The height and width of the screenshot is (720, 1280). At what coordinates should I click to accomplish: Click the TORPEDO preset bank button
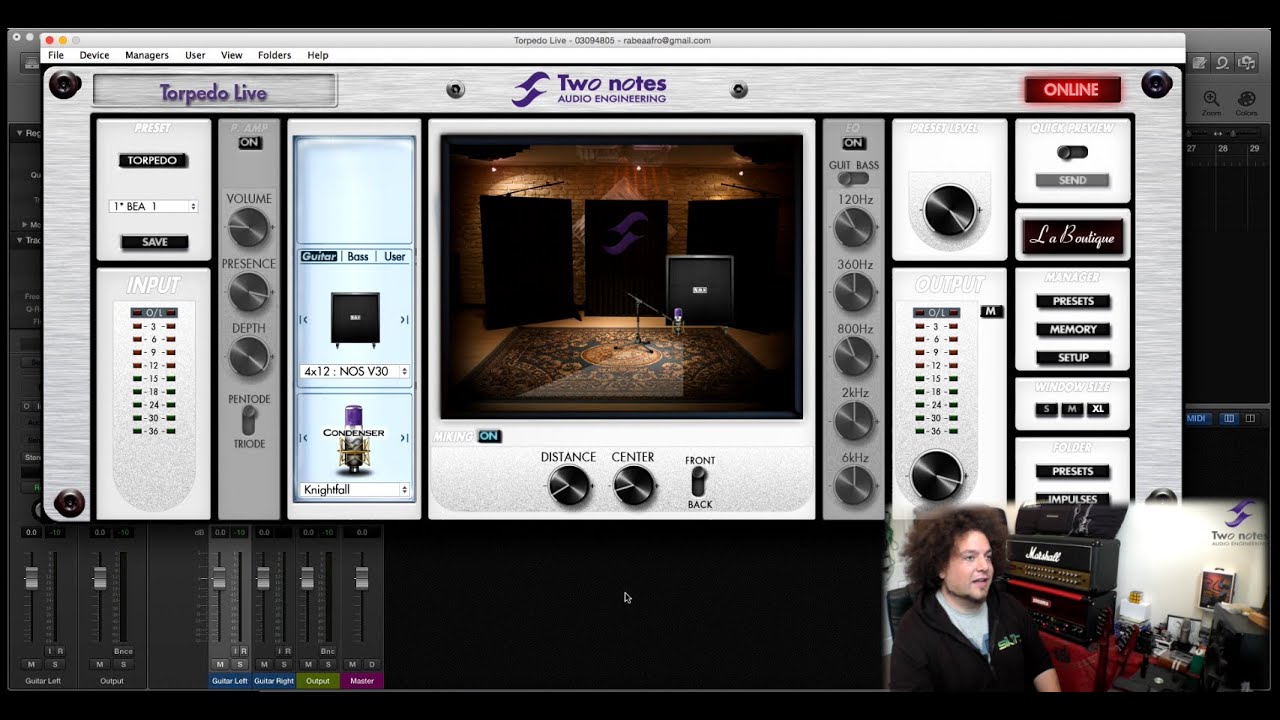pyautogui.click(x=153, y=160)
